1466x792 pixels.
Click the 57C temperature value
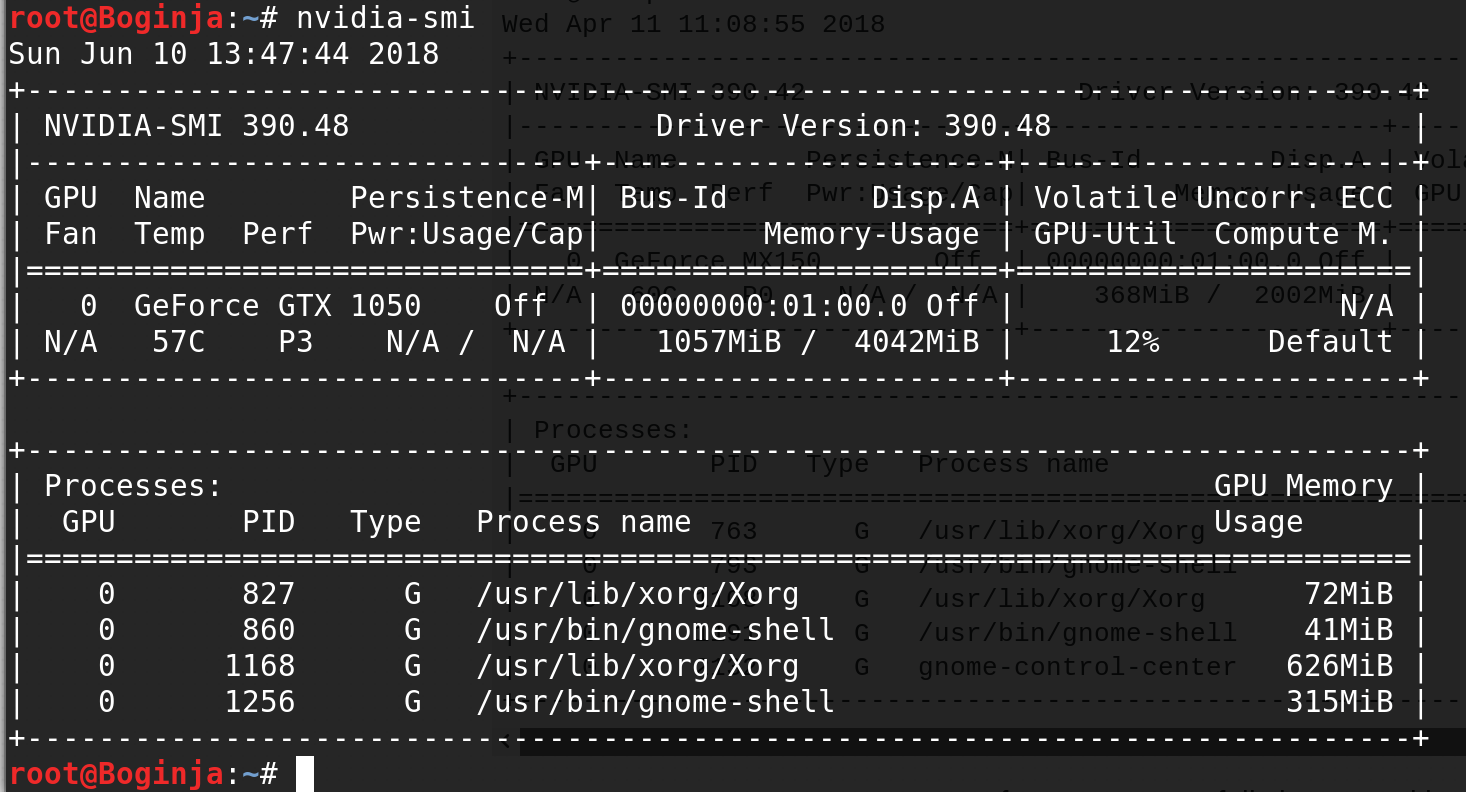coord(179,342)
